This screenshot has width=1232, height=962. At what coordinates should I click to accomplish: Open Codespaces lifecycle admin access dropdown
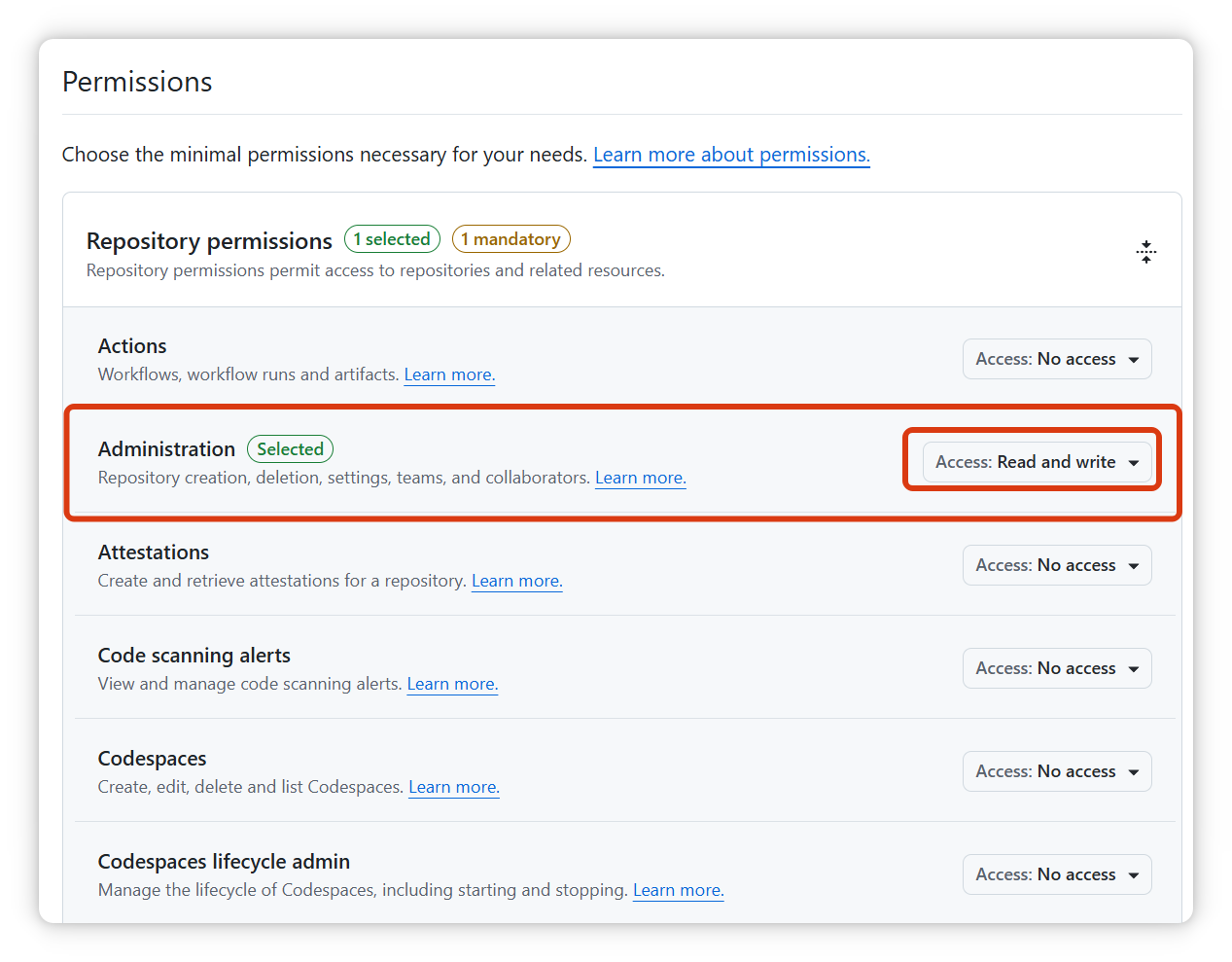(1056, 874)
